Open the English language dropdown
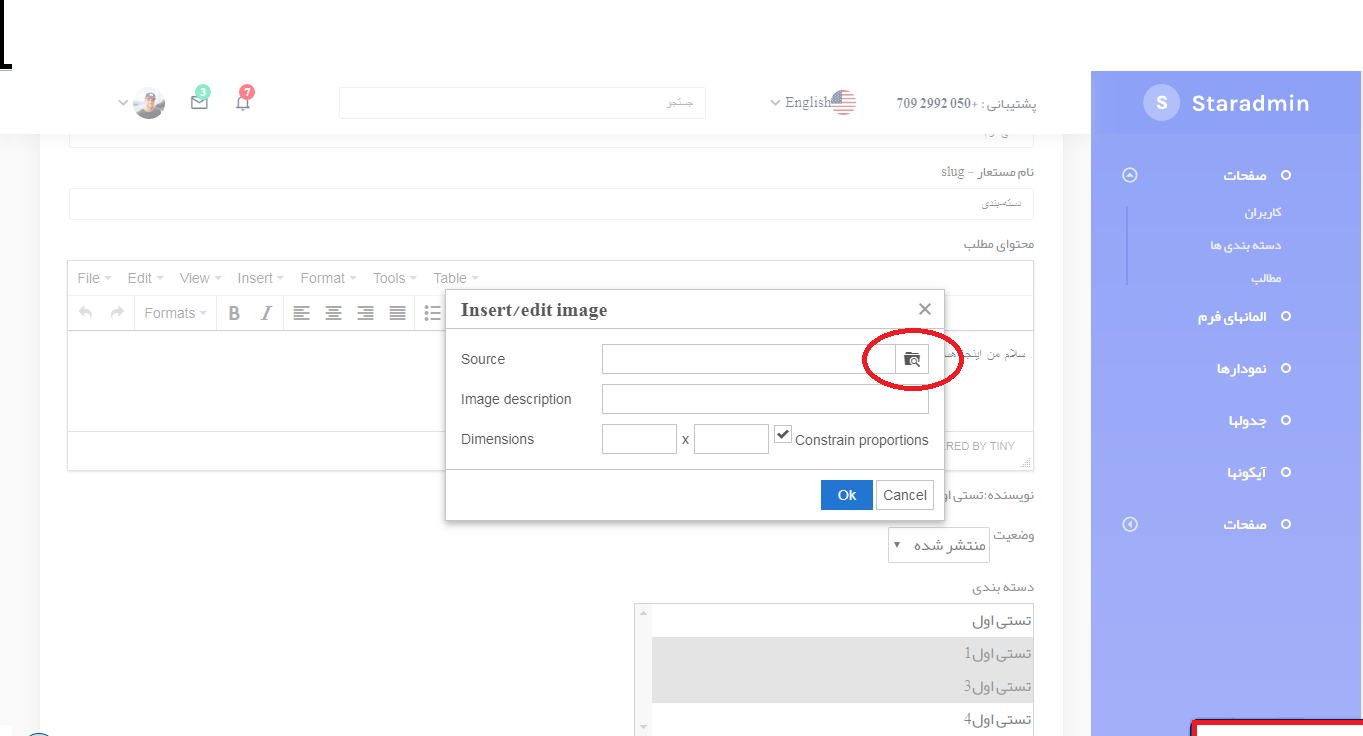The width and height of the screenshot is (1363, 736). coord(813,102)
